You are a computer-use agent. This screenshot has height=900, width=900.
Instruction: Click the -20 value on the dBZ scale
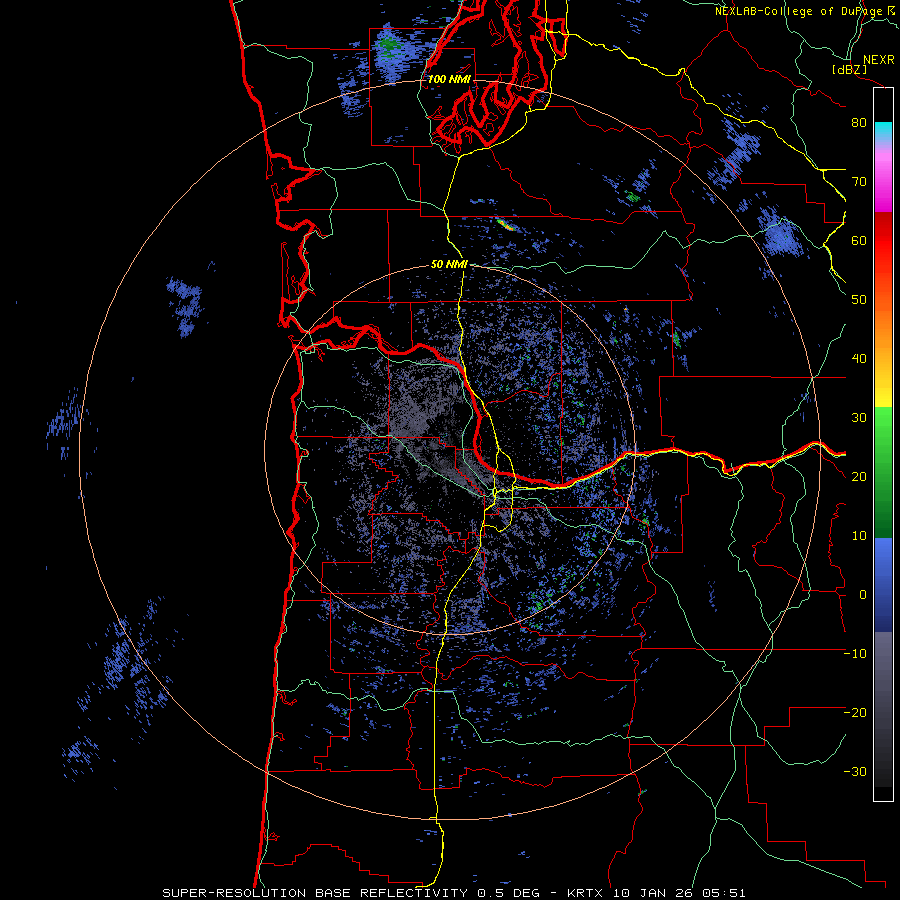(855, 713)
